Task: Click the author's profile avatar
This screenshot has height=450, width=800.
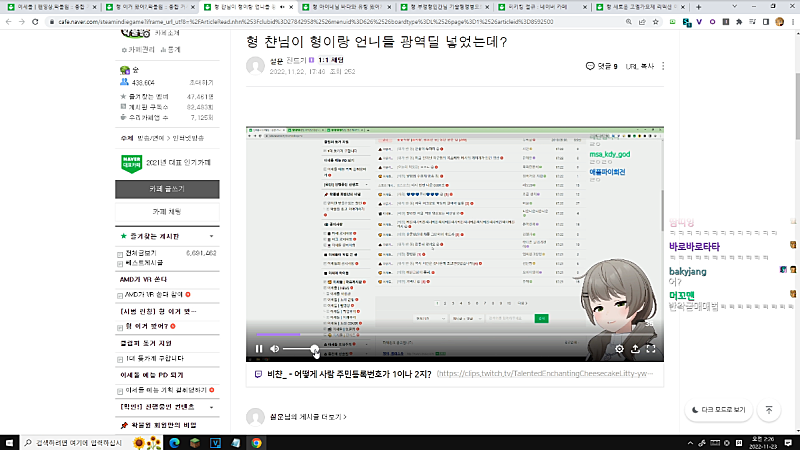Action: 255,66
